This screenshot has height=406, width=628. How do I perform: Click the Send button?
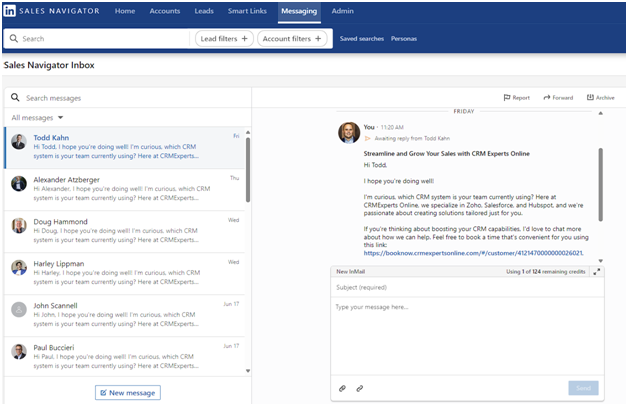point(583,388)
